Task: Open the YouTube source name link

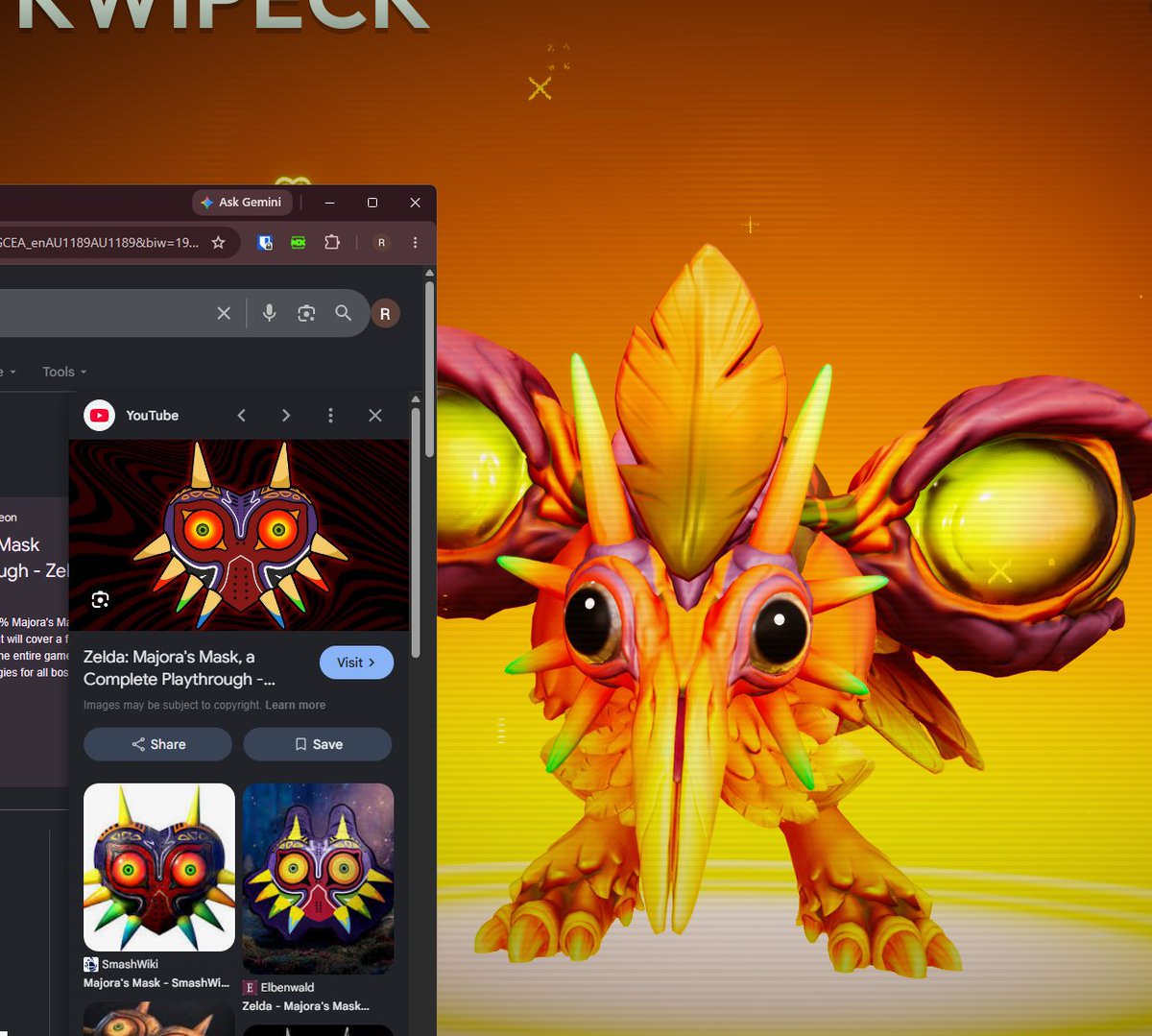Action: click(152, 416)
